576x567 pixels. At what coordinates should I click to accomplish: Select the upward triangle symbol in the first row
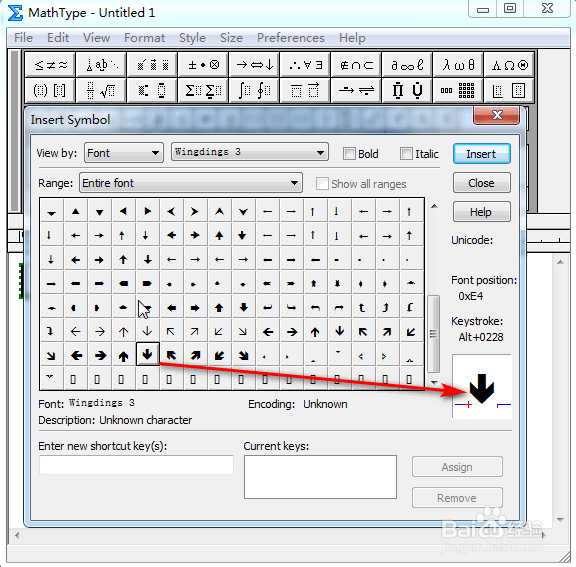tap(76, 211)
